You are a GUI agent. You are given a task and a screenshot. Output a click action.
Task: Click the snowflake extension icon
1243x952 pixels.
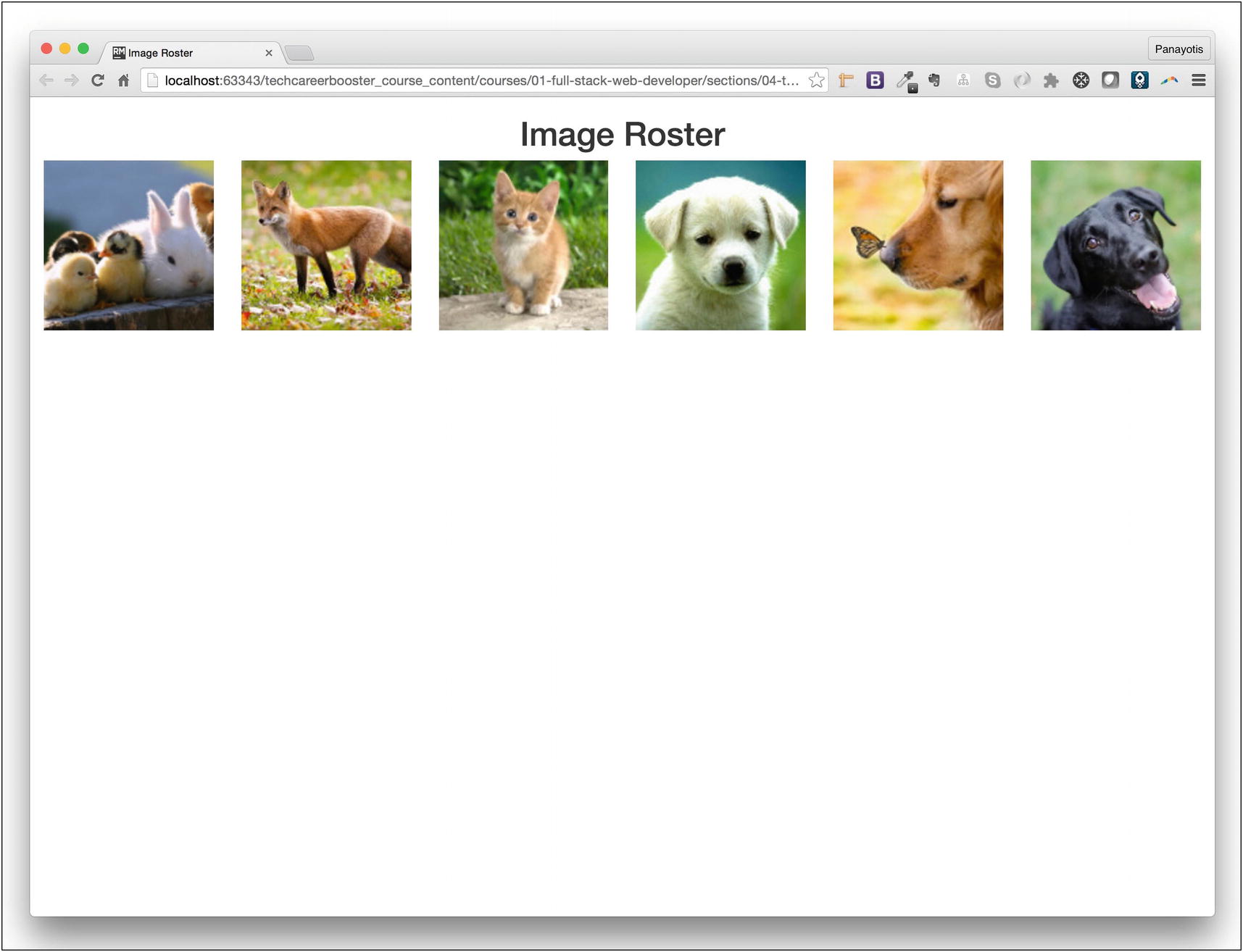coord(1081,80)
